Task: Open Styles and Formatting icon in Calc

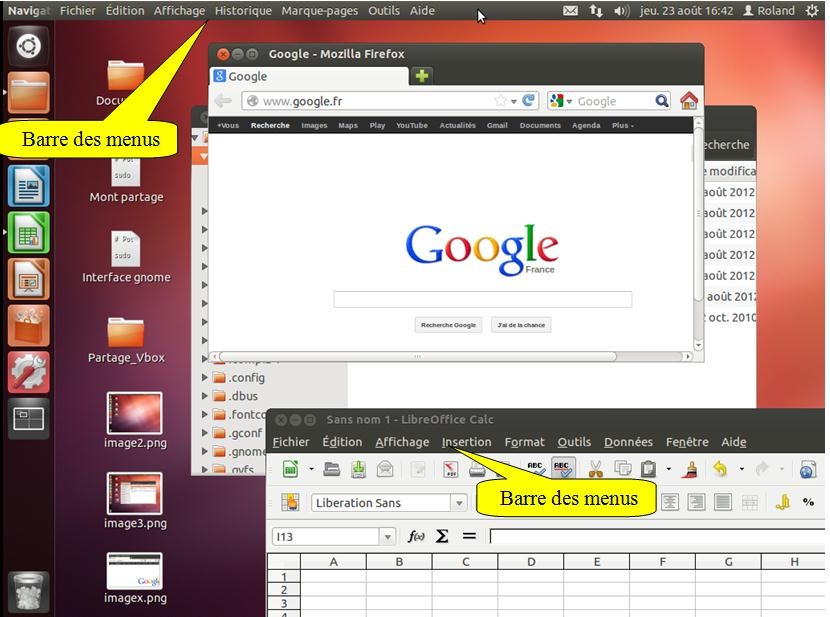Action: 290,502
